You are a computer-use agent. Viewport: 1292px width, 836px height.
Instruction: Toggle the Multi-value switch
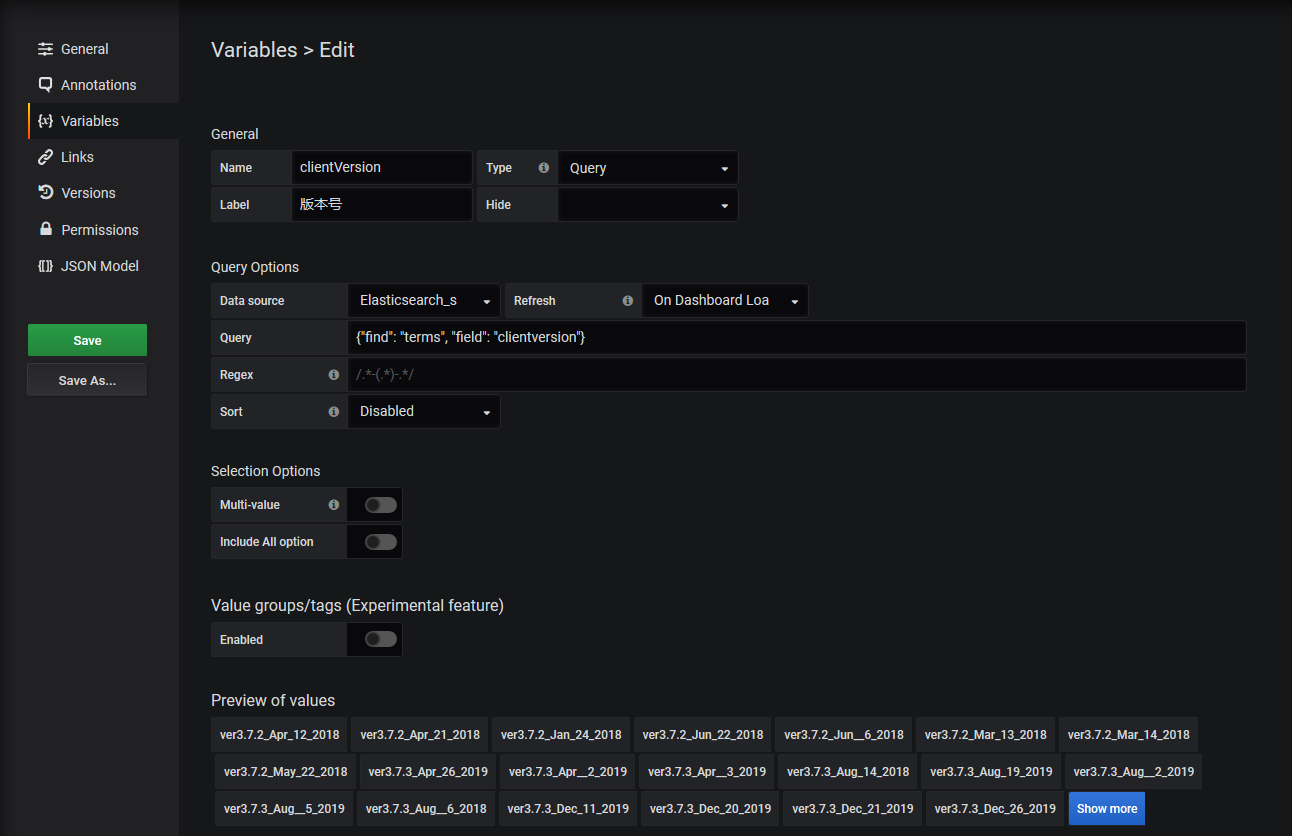click(x=380, y=505)
